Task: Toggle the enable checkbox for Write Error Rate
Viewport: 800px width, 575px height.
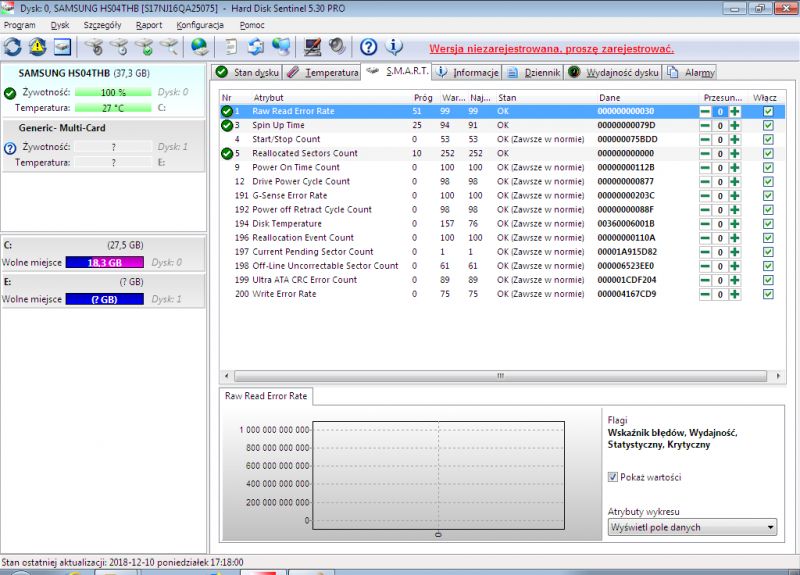Action: 768,294
